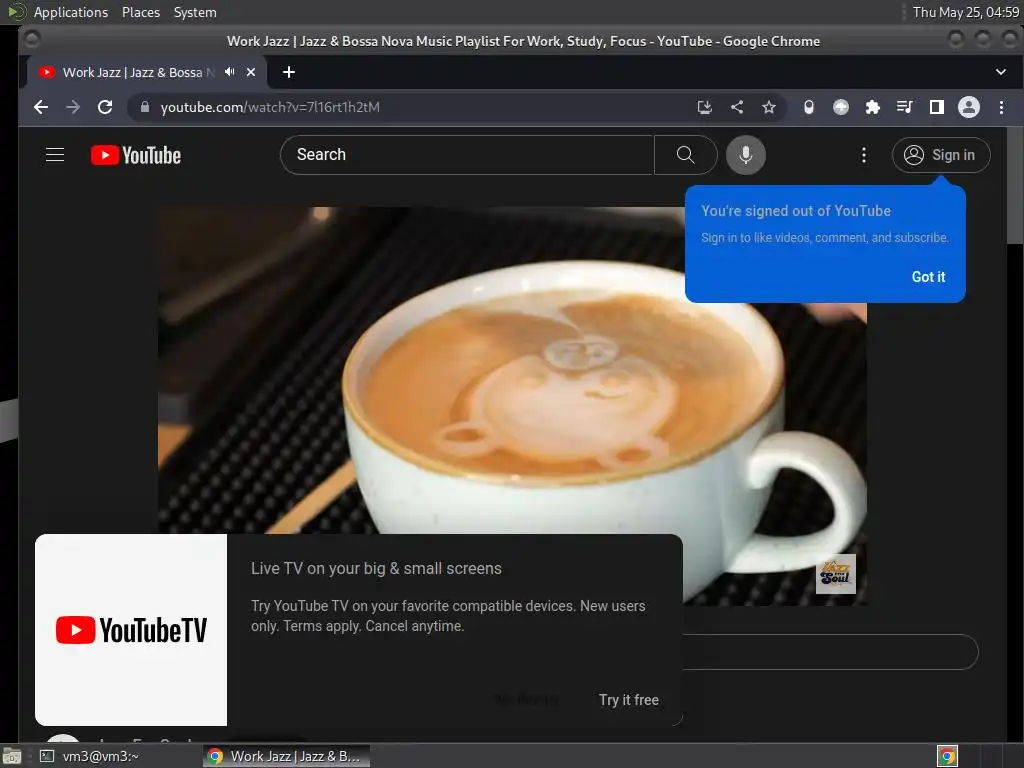Open Chrome three-dot menu
Screen dimensions: 1024x768
1001,107
